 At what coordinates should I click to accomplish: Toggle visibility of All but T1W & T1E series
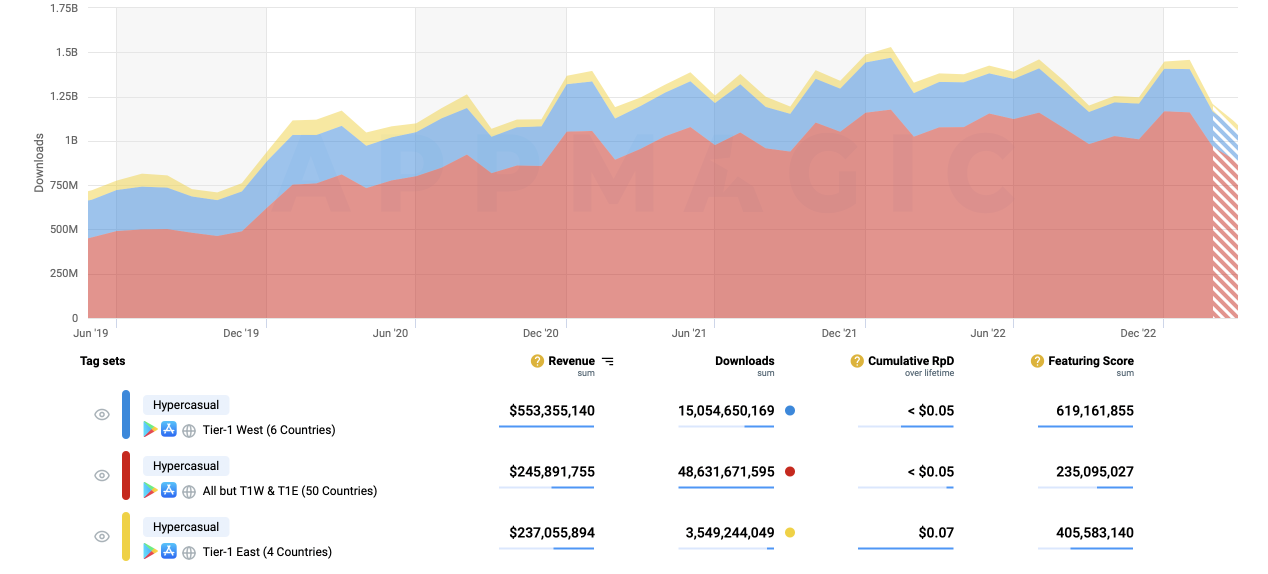point(101,476)
